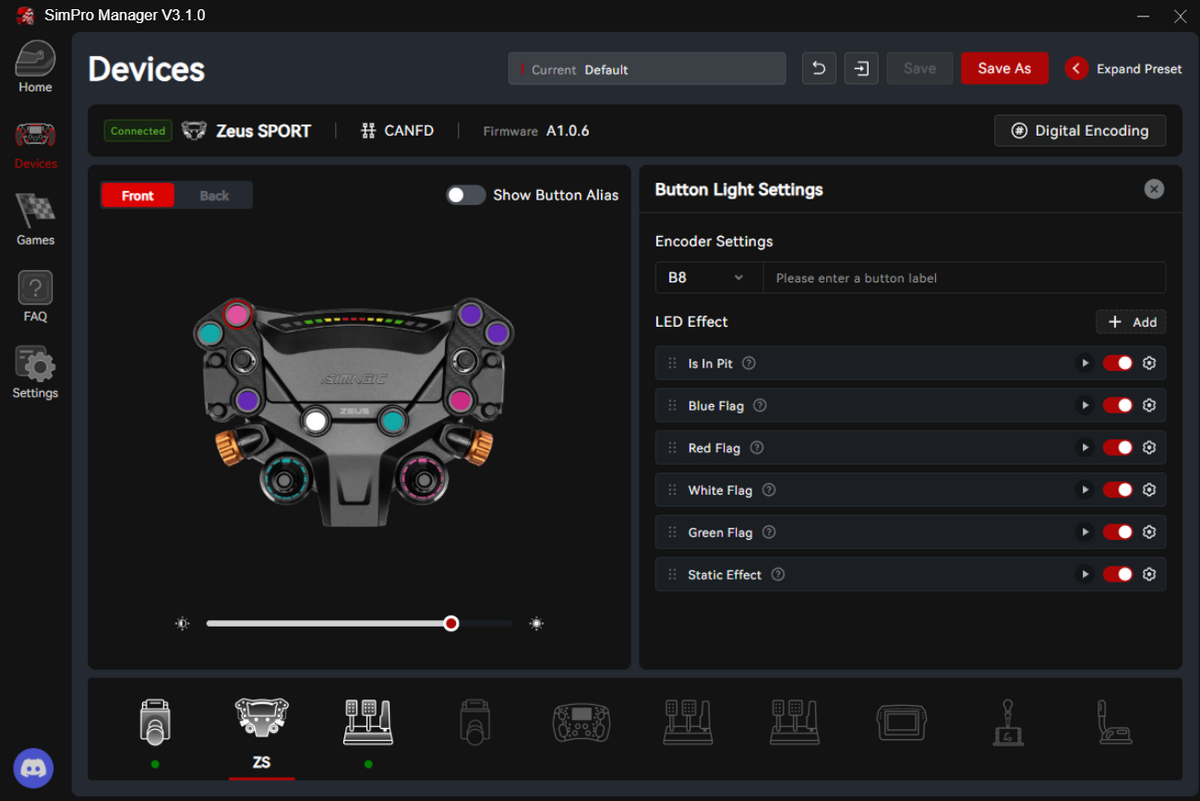Disable the Static Effect toggle
The image size is (1200, 801).
pyautogui.click(x=1118, y=574)
